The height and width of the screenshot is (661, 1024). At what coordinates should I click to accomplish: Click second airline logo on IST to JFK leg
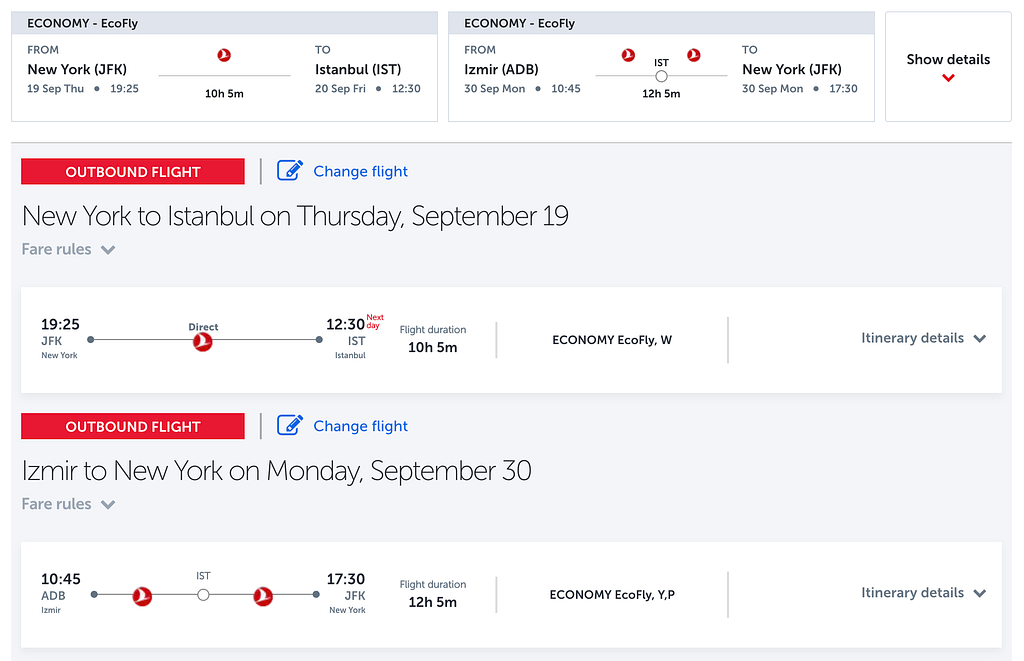click(263, 596)
